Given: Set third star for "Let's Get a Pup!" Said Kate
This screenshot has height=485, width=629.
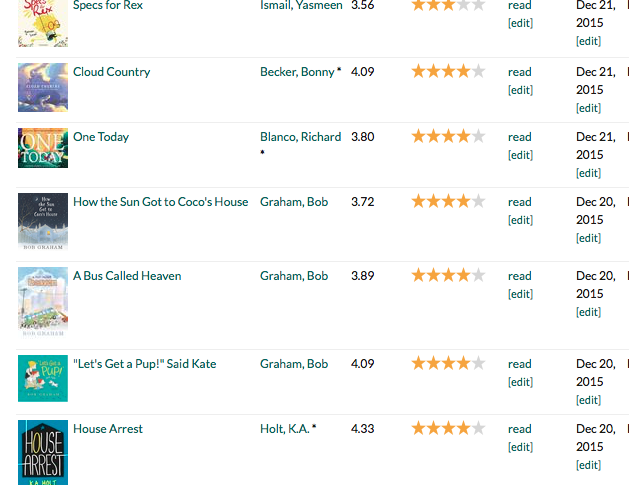Looking at the screenshot, I should coord(448,363).
